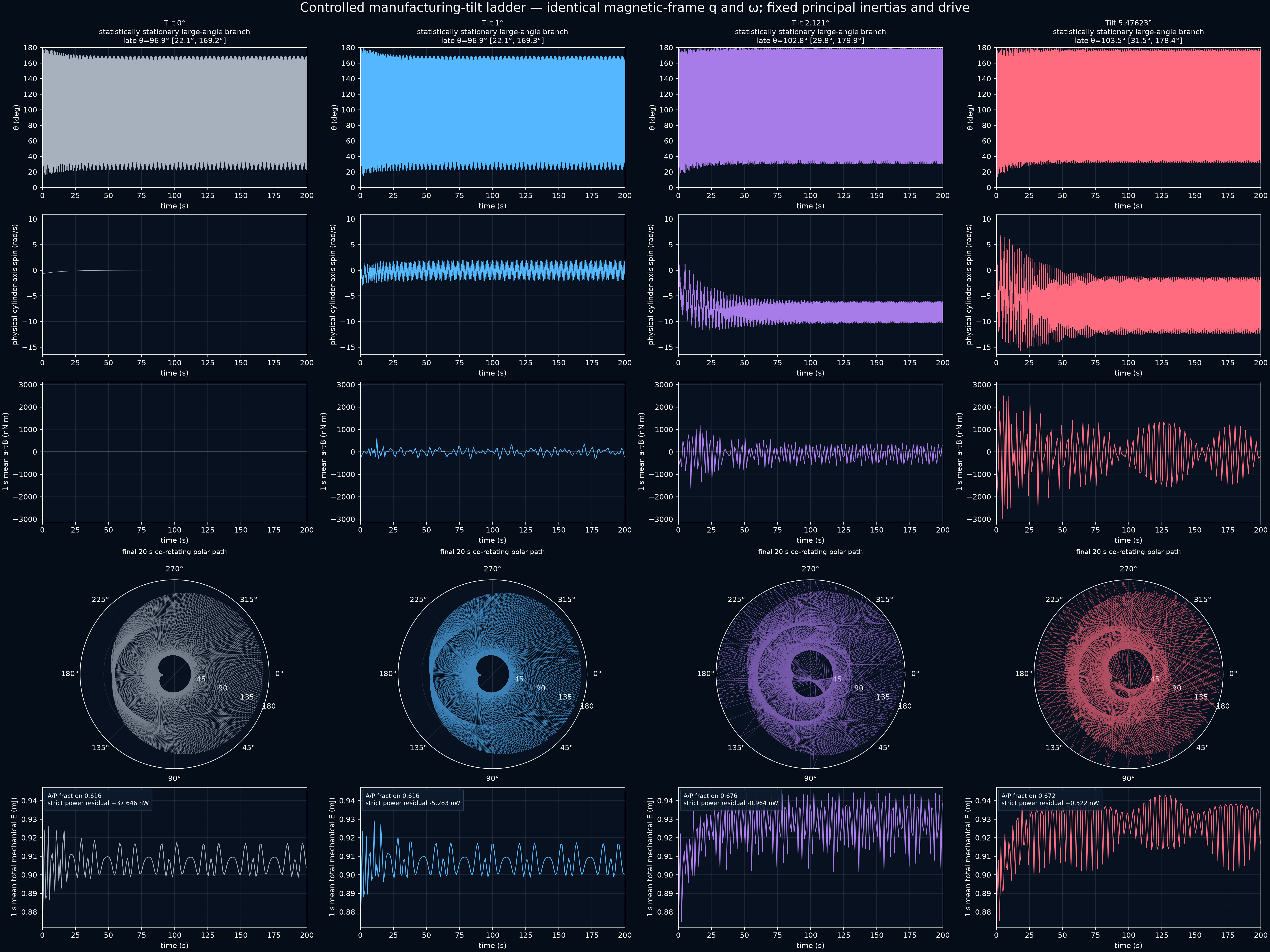The height and width of the screenshot is (952, 1270).
Task: Click the red total mechanical energy plot
Action: click(1128, 857)
